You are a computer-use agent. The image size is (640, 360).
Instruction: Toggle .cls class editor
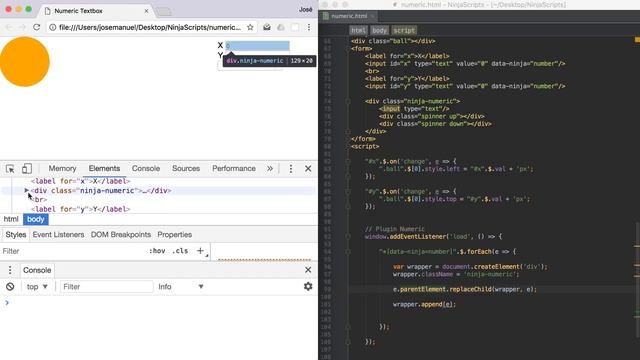(180, 251)
